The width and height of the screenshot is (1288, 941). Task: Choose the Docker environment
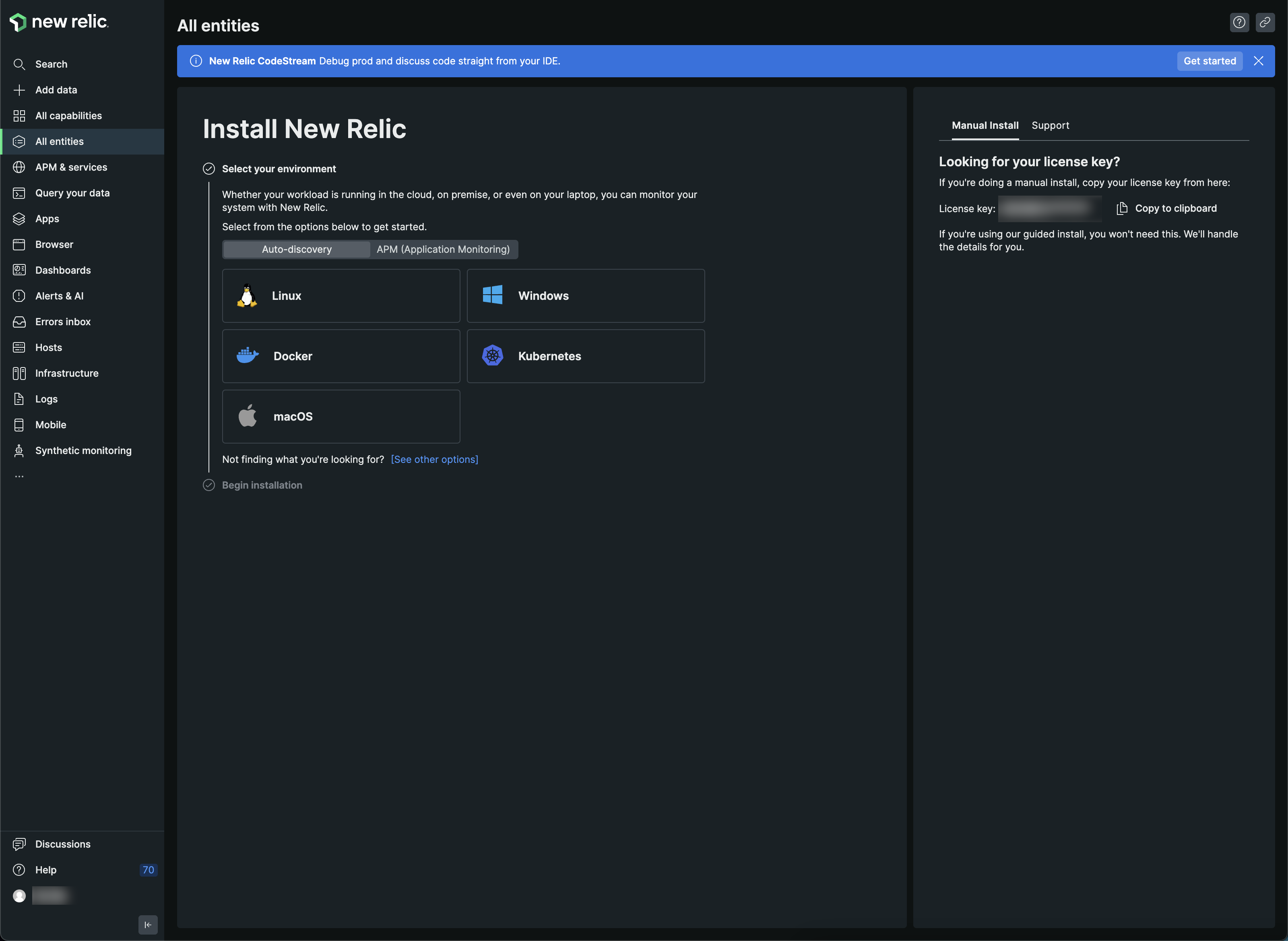(x=341, y=356)
